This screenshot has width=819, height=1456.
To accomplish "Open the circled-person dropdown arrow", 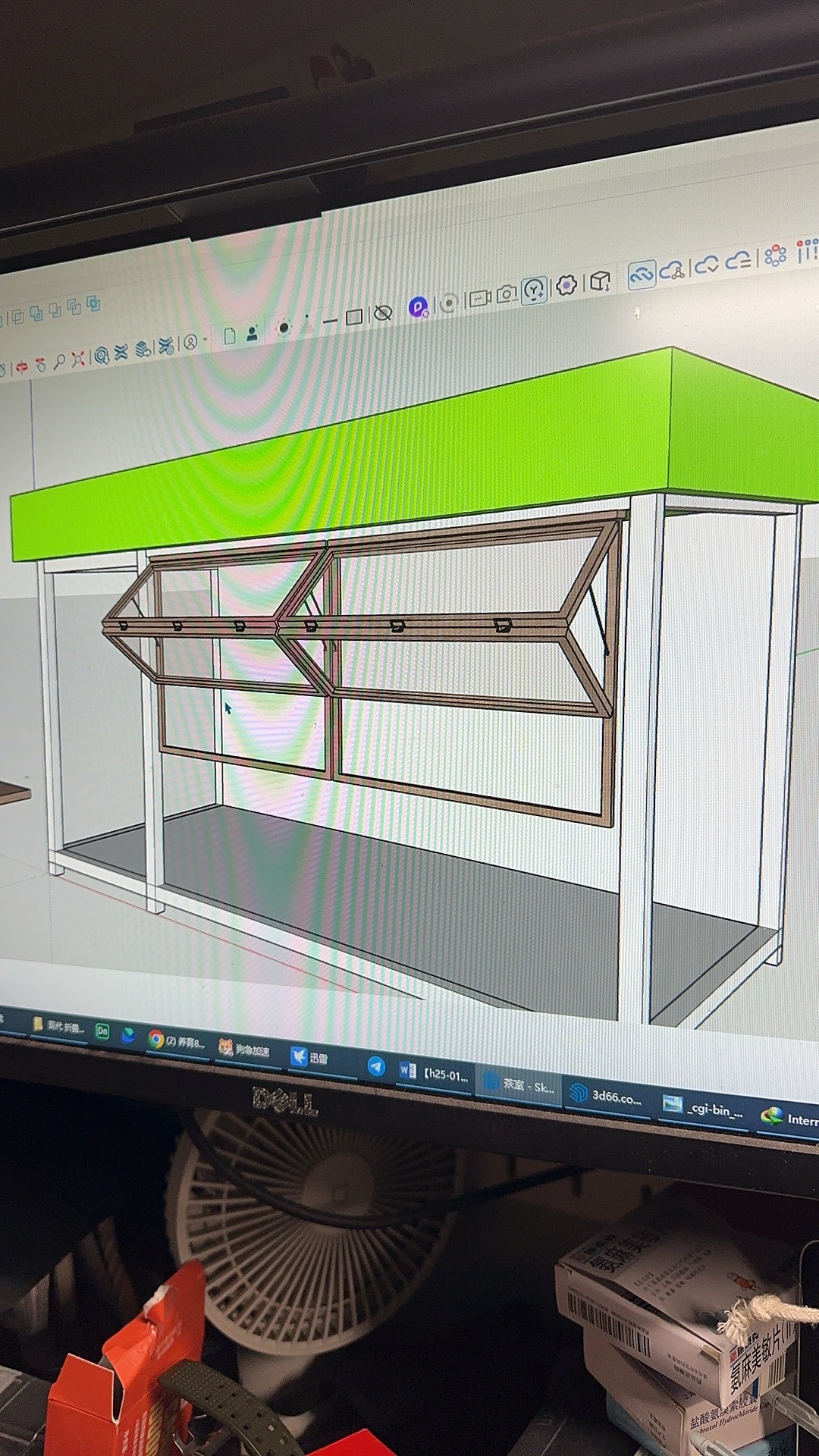I will pyautogui.click(x=205, y=340).
